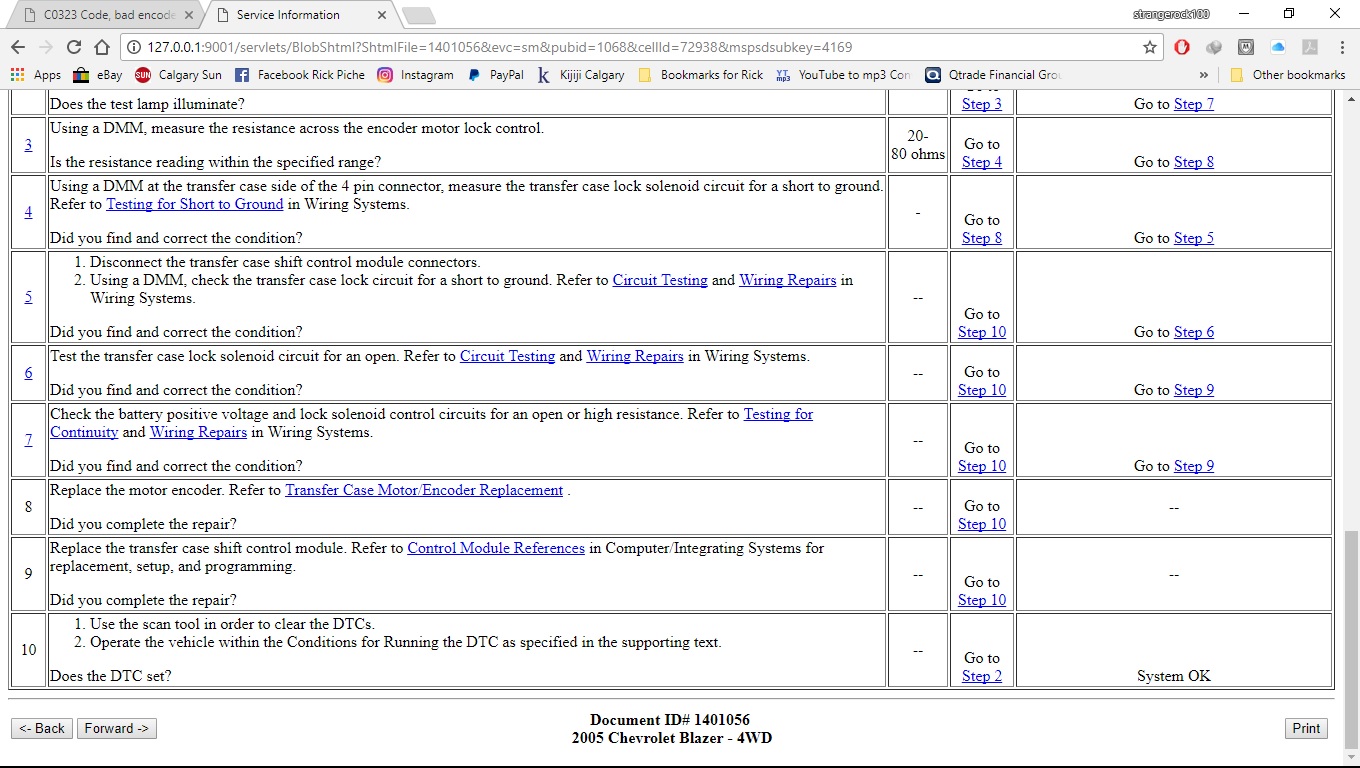Viewport: 1360px width, 768px height.
Task: Go back using the browser back arrow
Action: pos(18,47)
